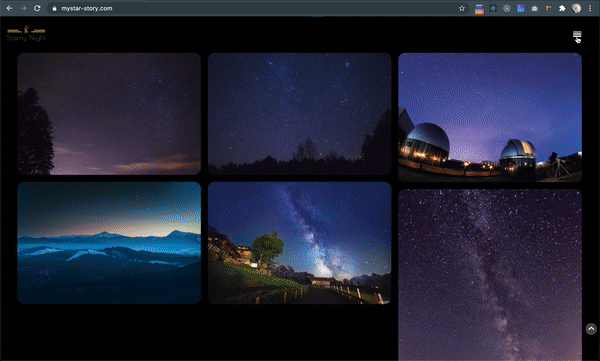Bookmark this page with the star icon
Screen dimensions: 600x361
pos(462,8)
